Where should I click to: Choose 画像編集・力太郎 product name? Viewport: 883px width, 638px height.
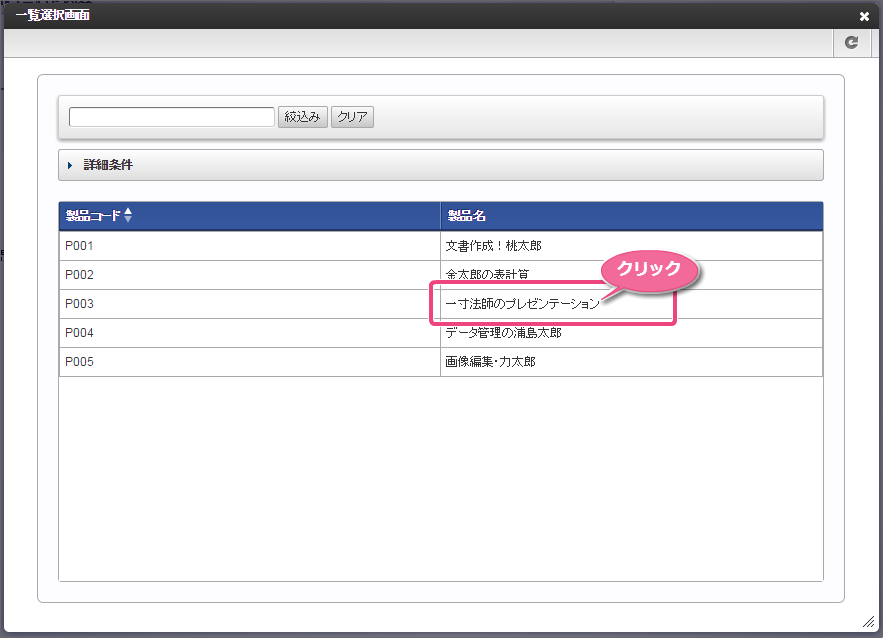click(x=490, y=362)
